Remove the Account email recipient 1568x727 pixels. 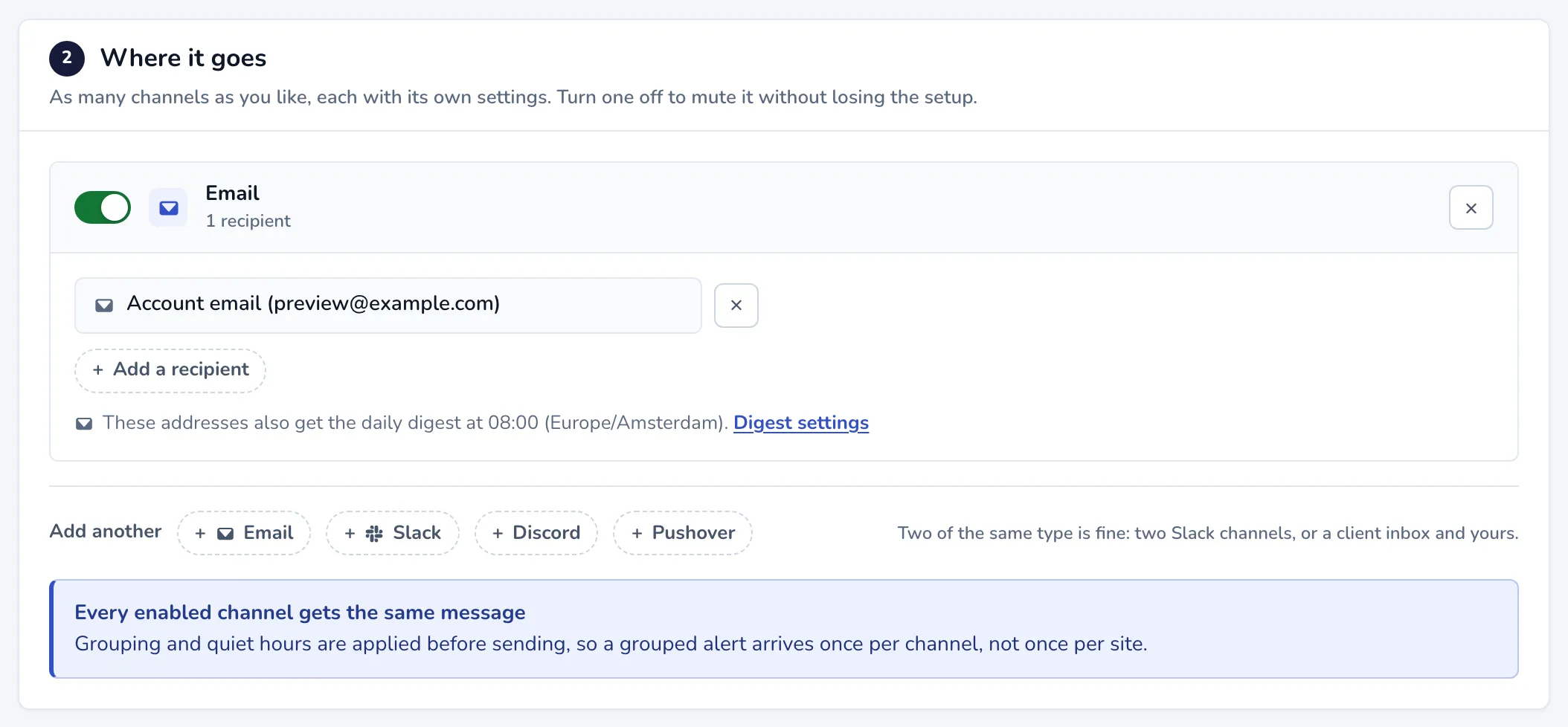tap(736, 305)
